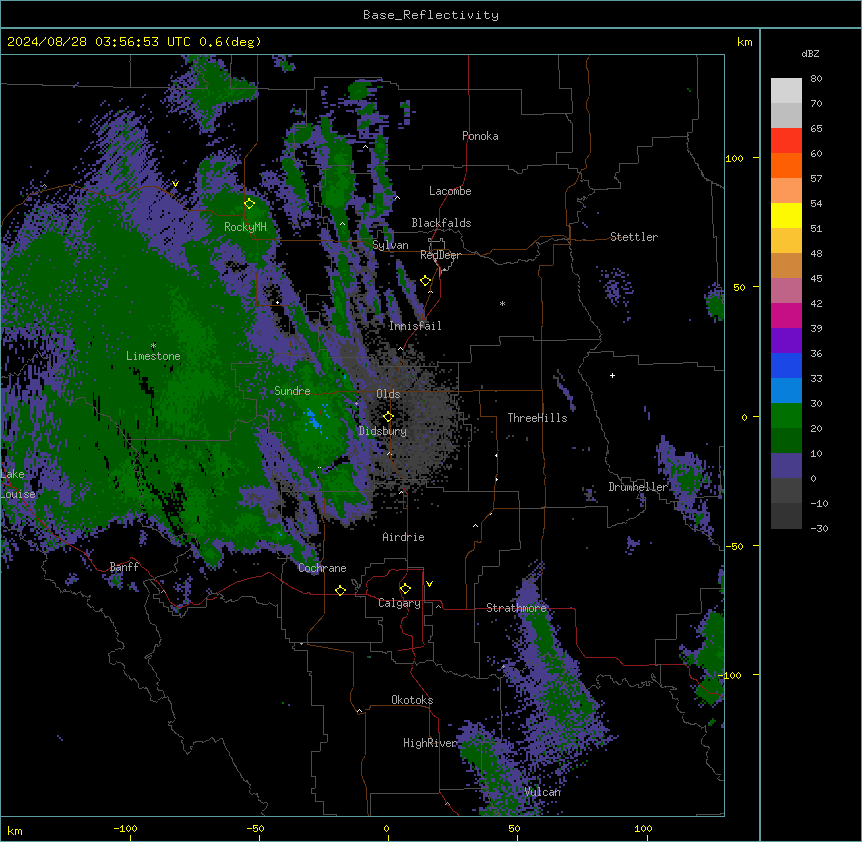Click the -100 tick label on the bottom axis
The image size is (862, 842).
pos(125,828)
